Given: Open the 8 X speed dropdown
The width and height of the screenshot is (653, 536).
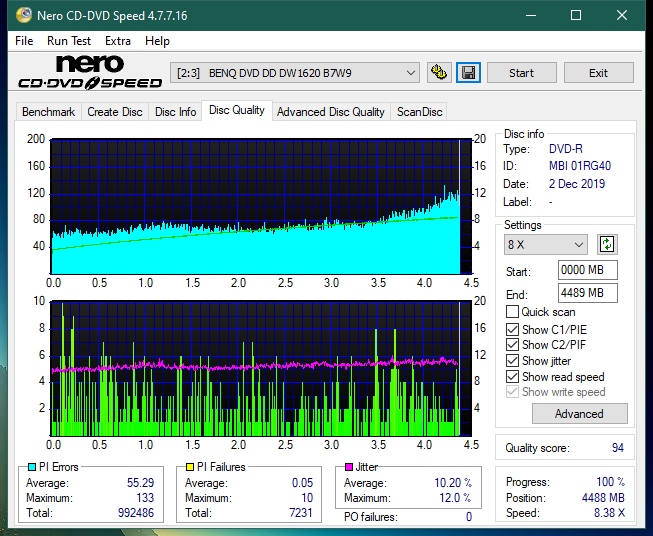Looking at the screenshot, I should pos(546,244).
